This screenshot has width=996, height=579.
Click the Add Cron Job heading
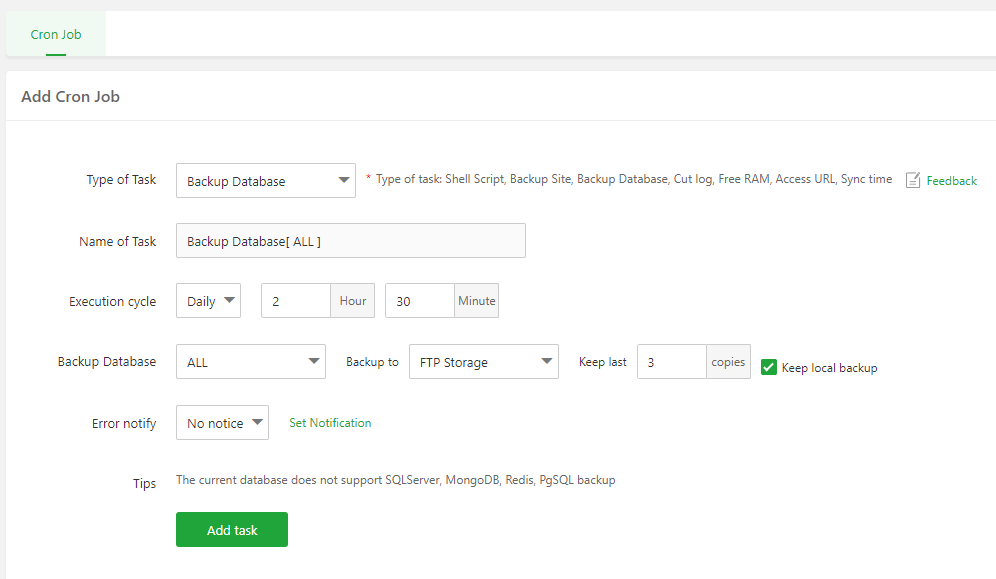(71, 96)
